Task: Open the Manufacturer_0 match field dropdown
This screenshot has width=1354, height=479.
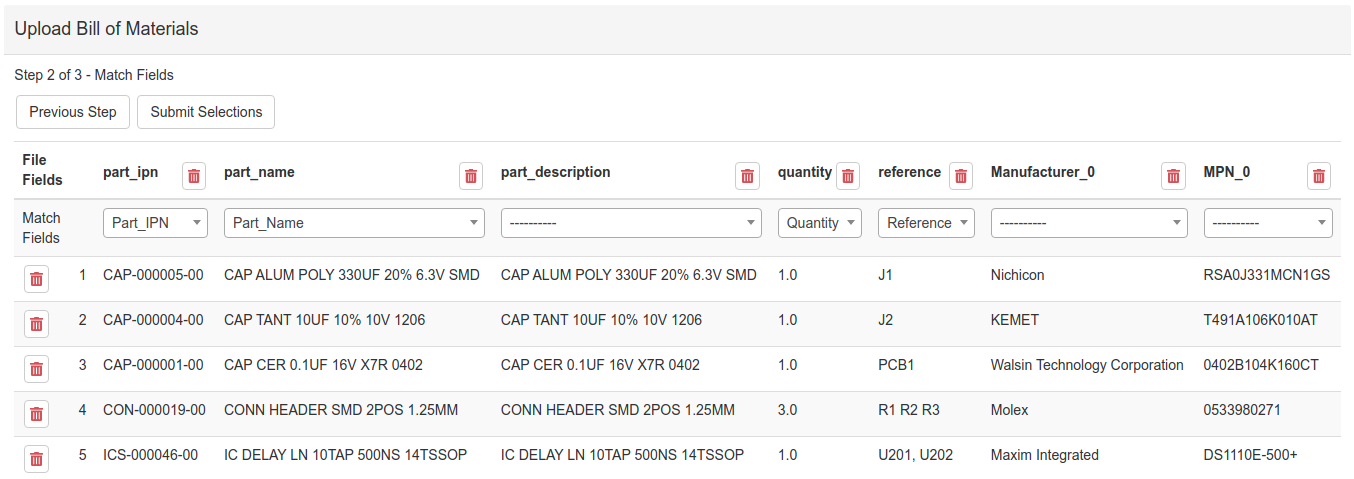Action: tap(1089, 223)
